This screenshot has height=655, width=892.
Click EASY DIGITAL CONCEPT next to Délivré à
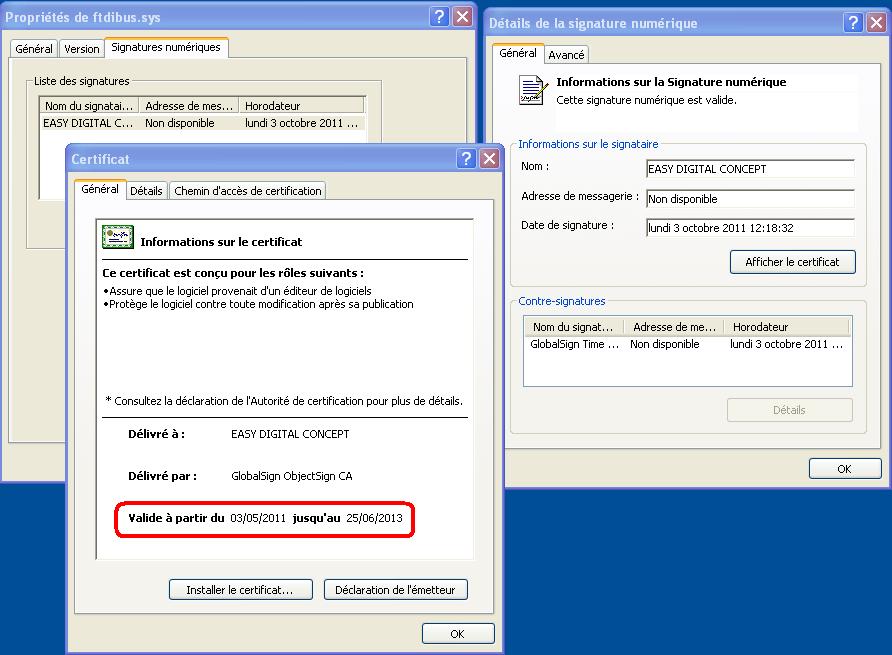point(290,434)
